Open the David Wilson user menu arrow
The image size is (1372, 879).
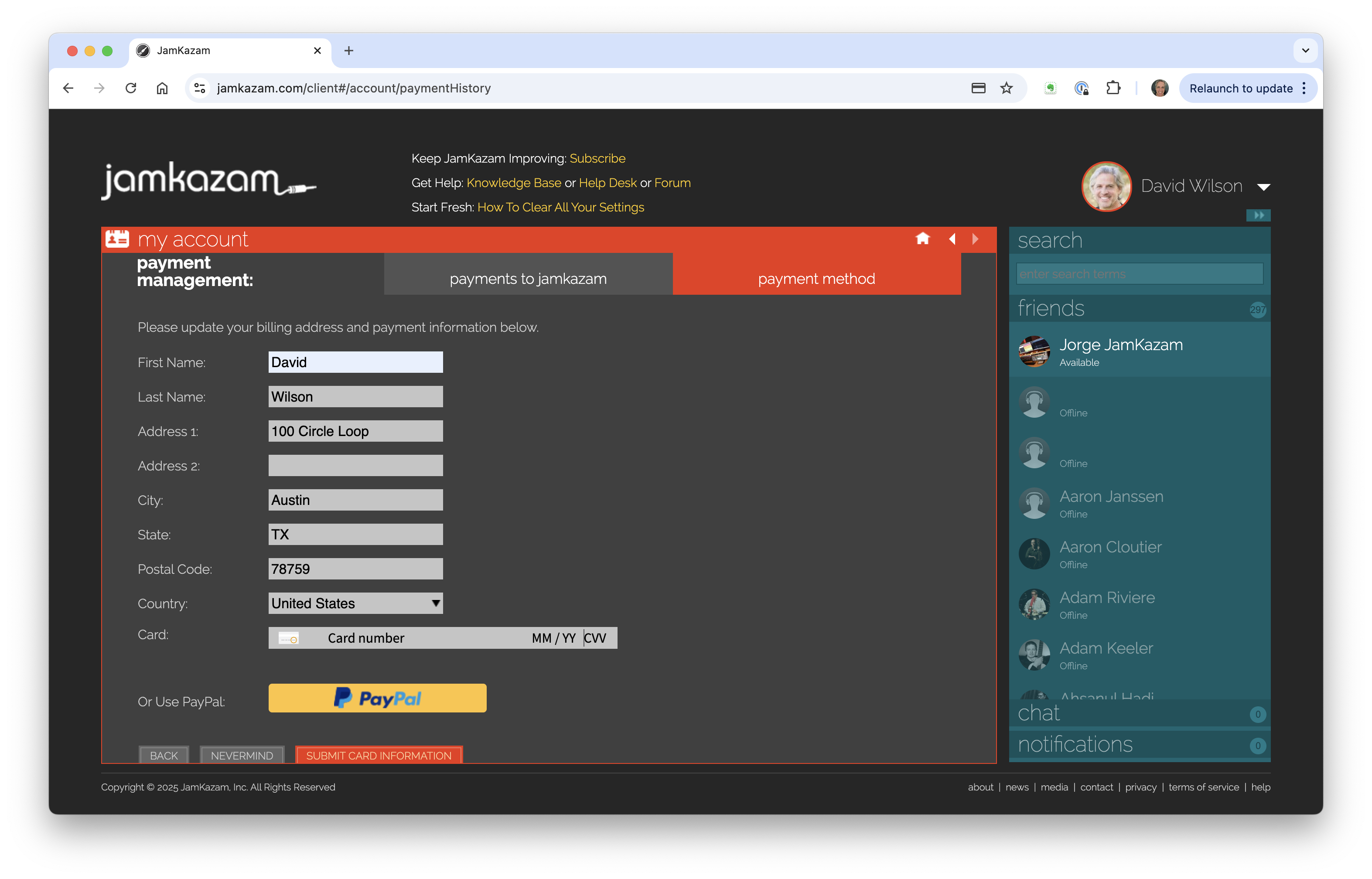click(1263, 187)
